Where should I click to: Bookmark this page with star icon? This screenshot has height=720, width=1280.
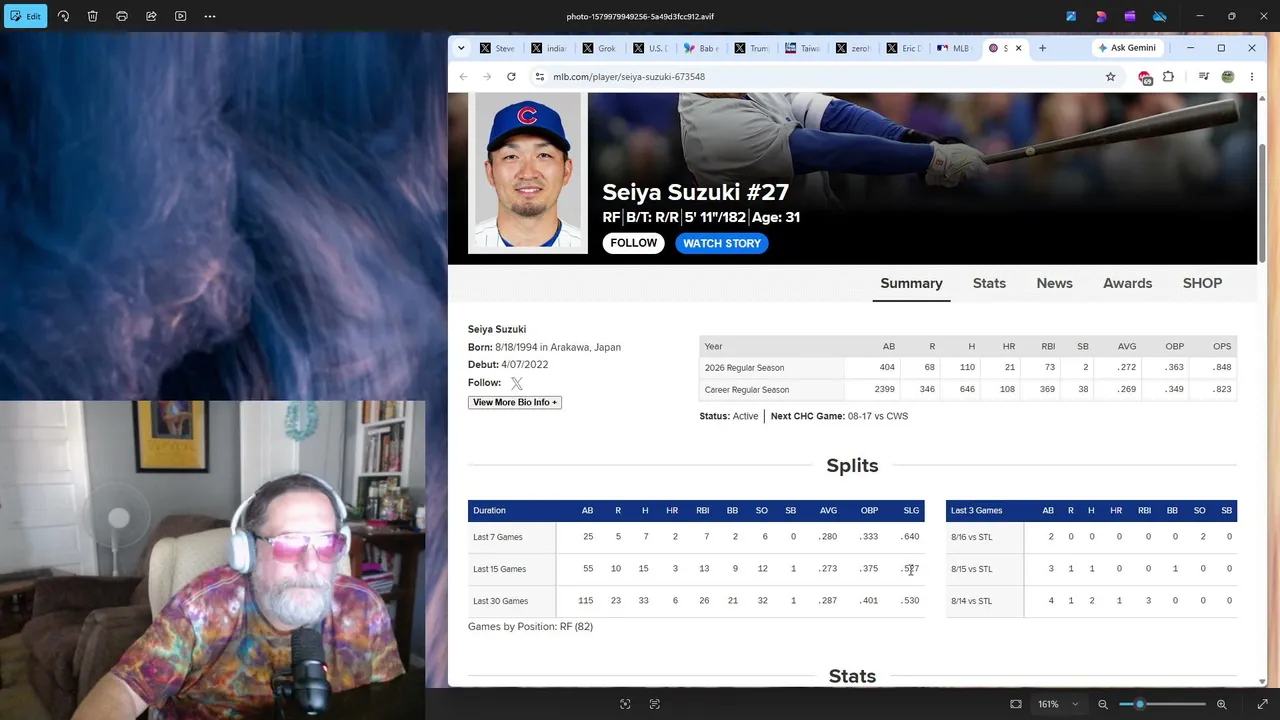point(1110,77)
